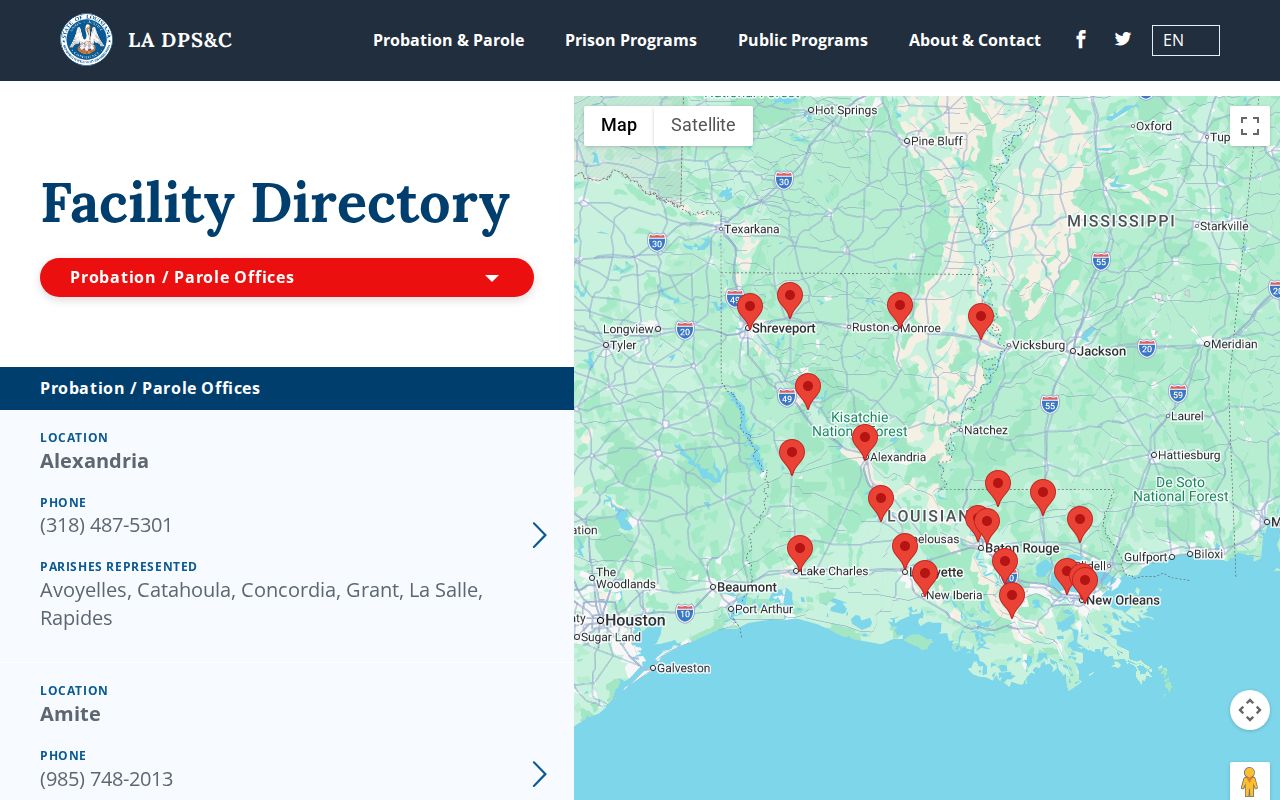Expand Amite office details chevron
This screenshot has height=800, width=1280.
[x=539, y=774]
